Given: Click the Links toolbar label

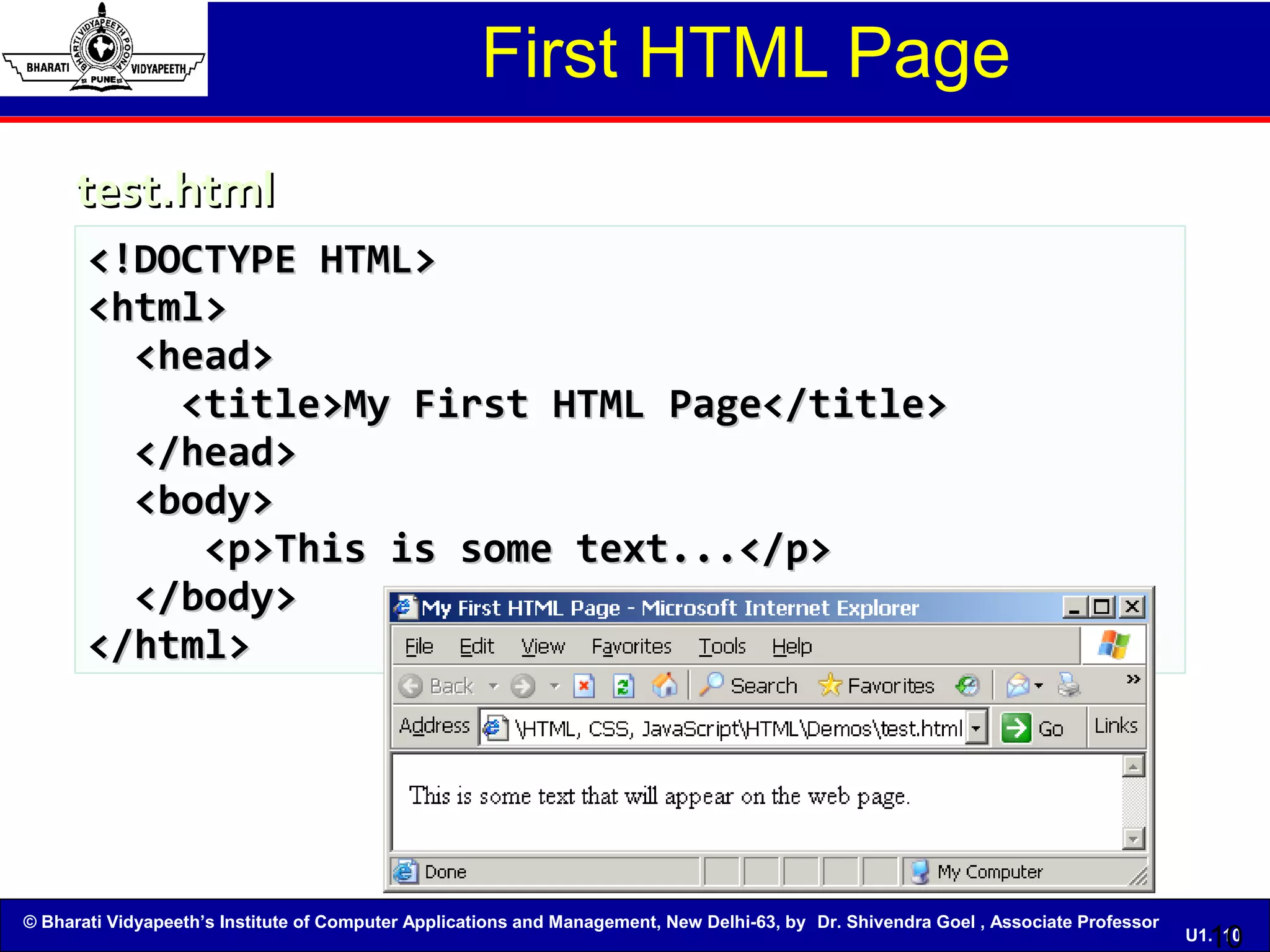Looking at the screenshot, I should click(1116, 726).
